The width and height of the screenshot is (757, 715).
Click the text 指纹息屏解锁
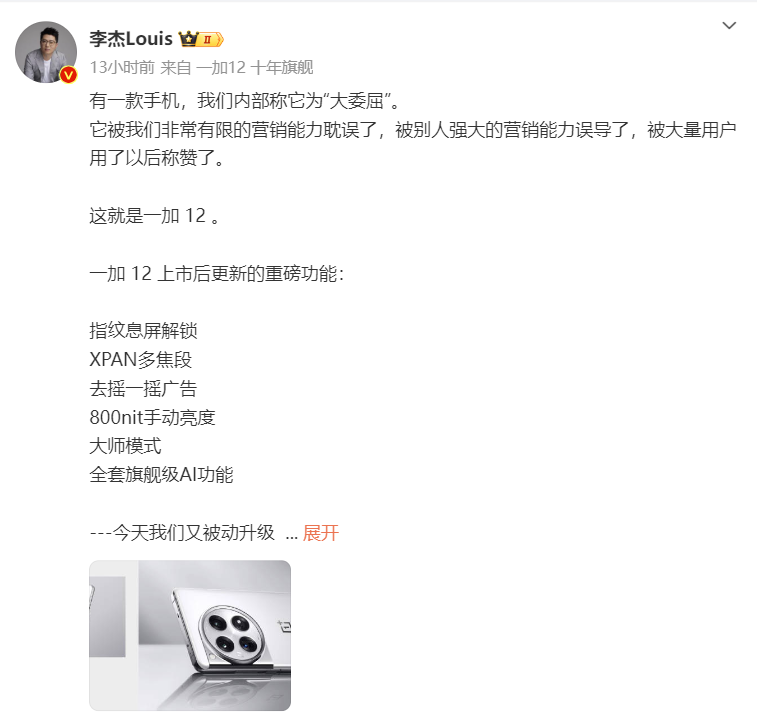pos(143,331)
